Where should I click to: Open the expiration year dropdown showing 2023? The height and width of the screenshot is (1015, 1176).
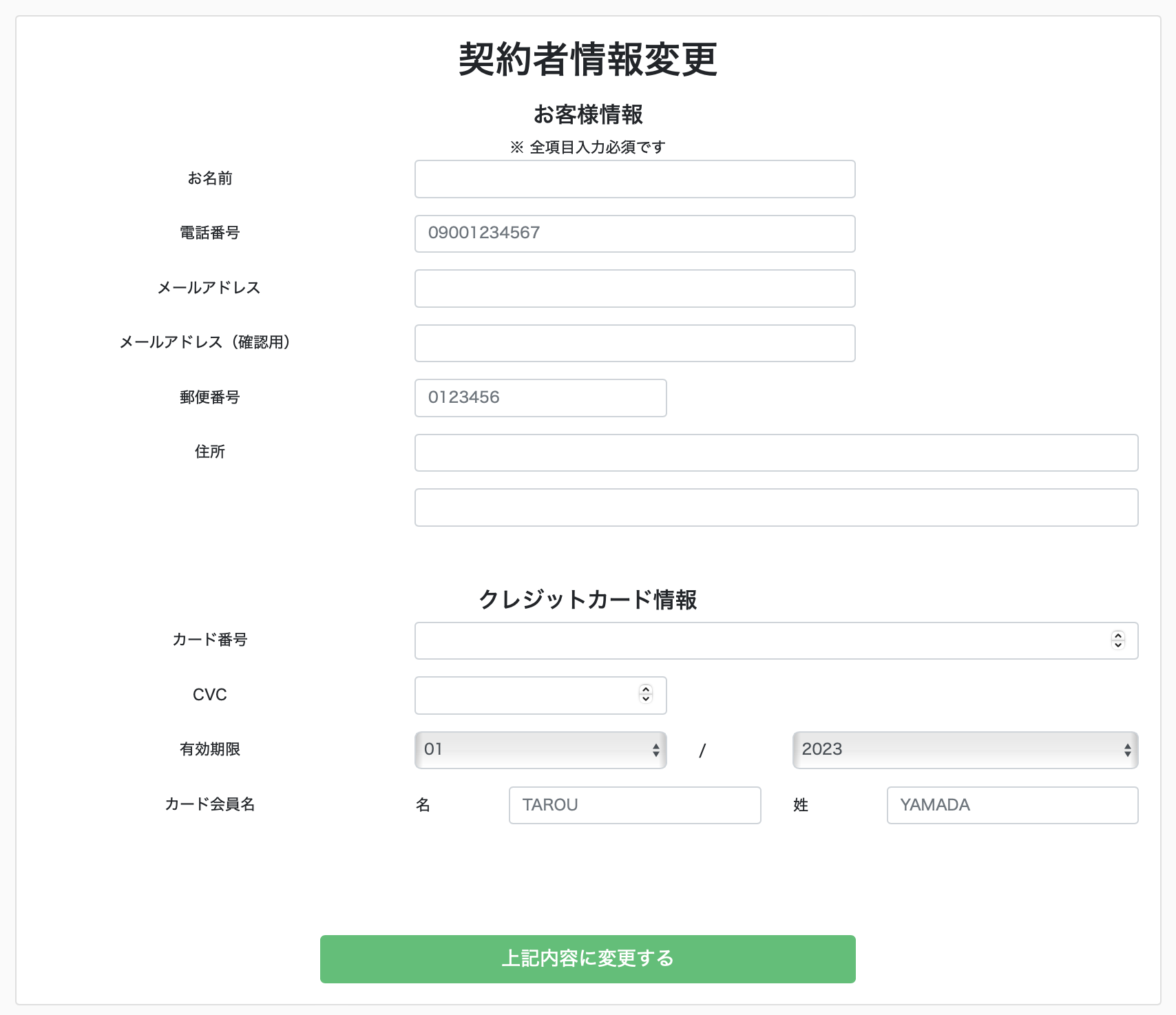pos(964,750)
